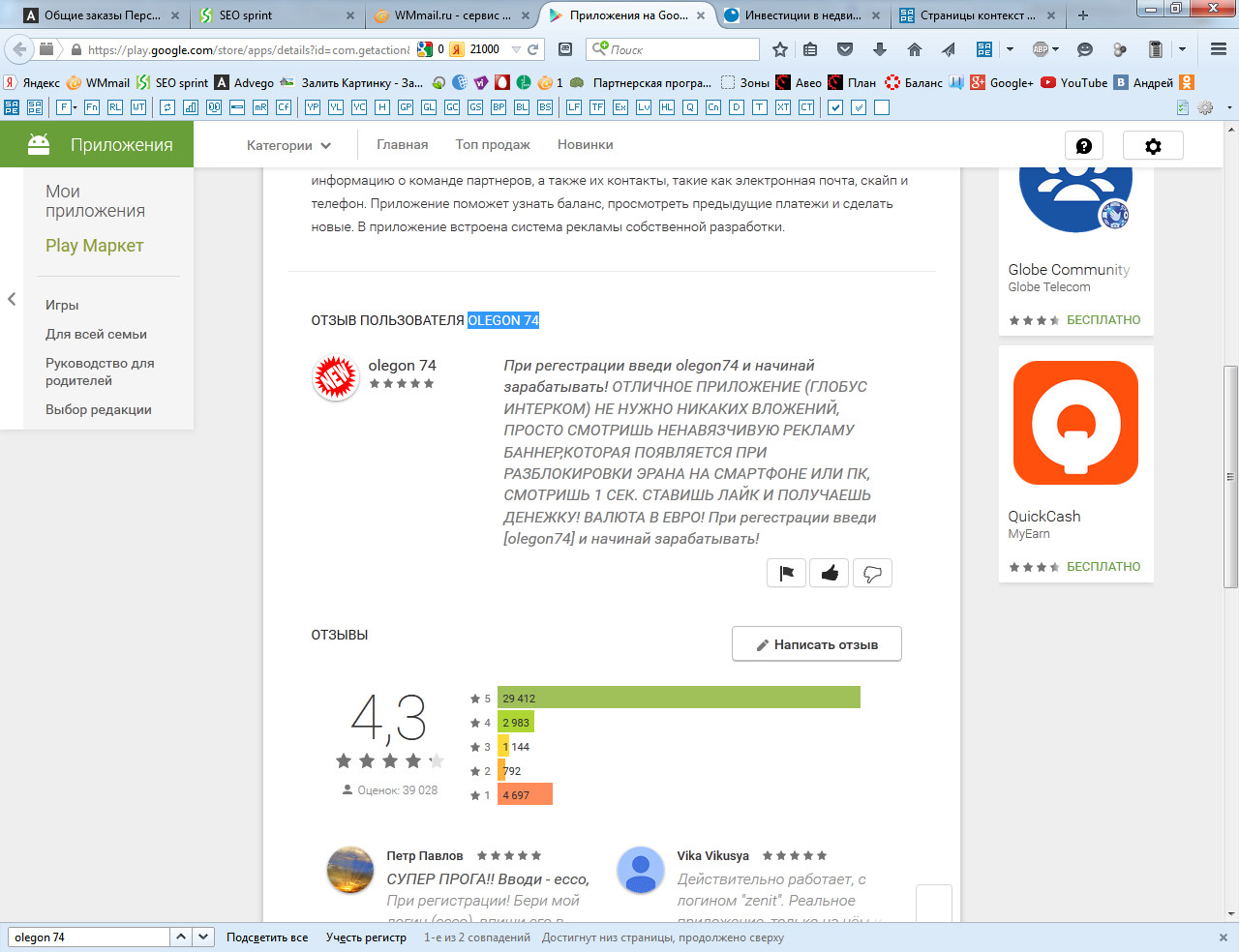Go to the browser home page icon
1239x952 pixels.
pos(914,49)
